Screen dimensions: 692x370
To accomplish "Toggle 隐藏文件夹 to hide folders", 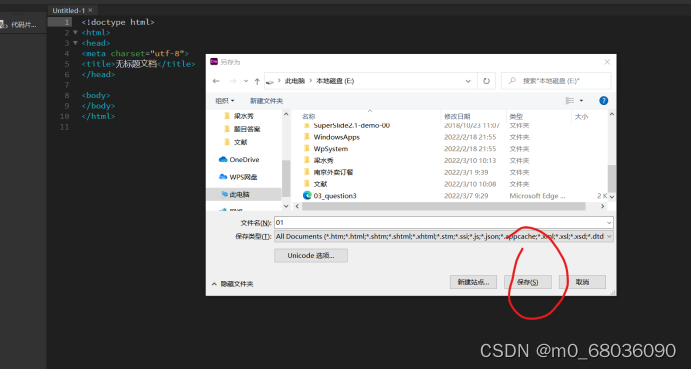I will pyautogui.click(x=233, y=284).
